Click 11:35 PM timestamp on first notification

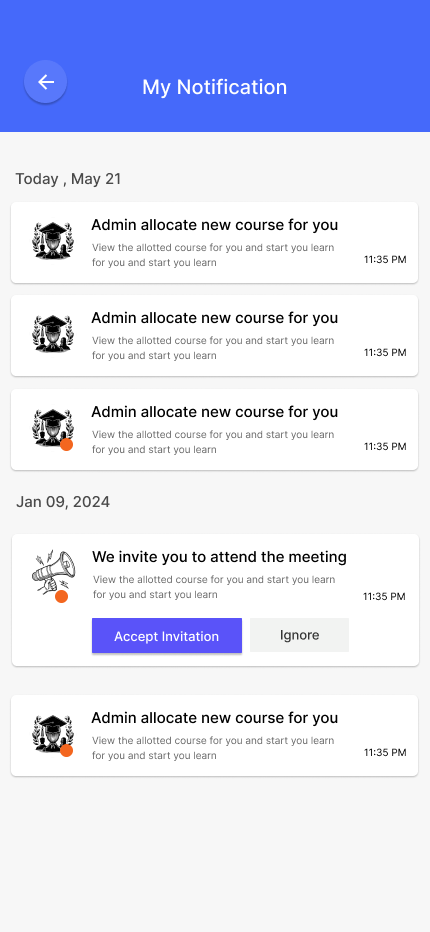coord(385,259)
